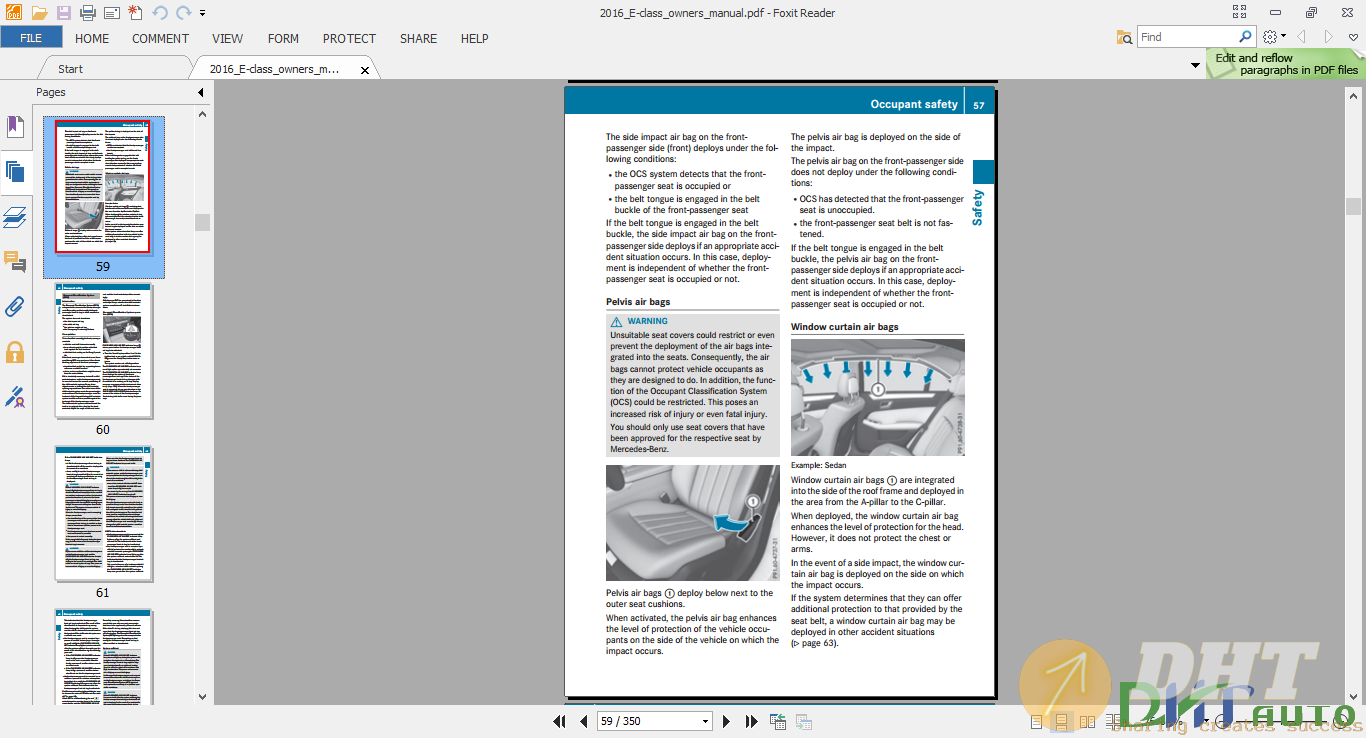Go to the previous page
This screenshot has width=1366, height=738.
coord(584,721)
